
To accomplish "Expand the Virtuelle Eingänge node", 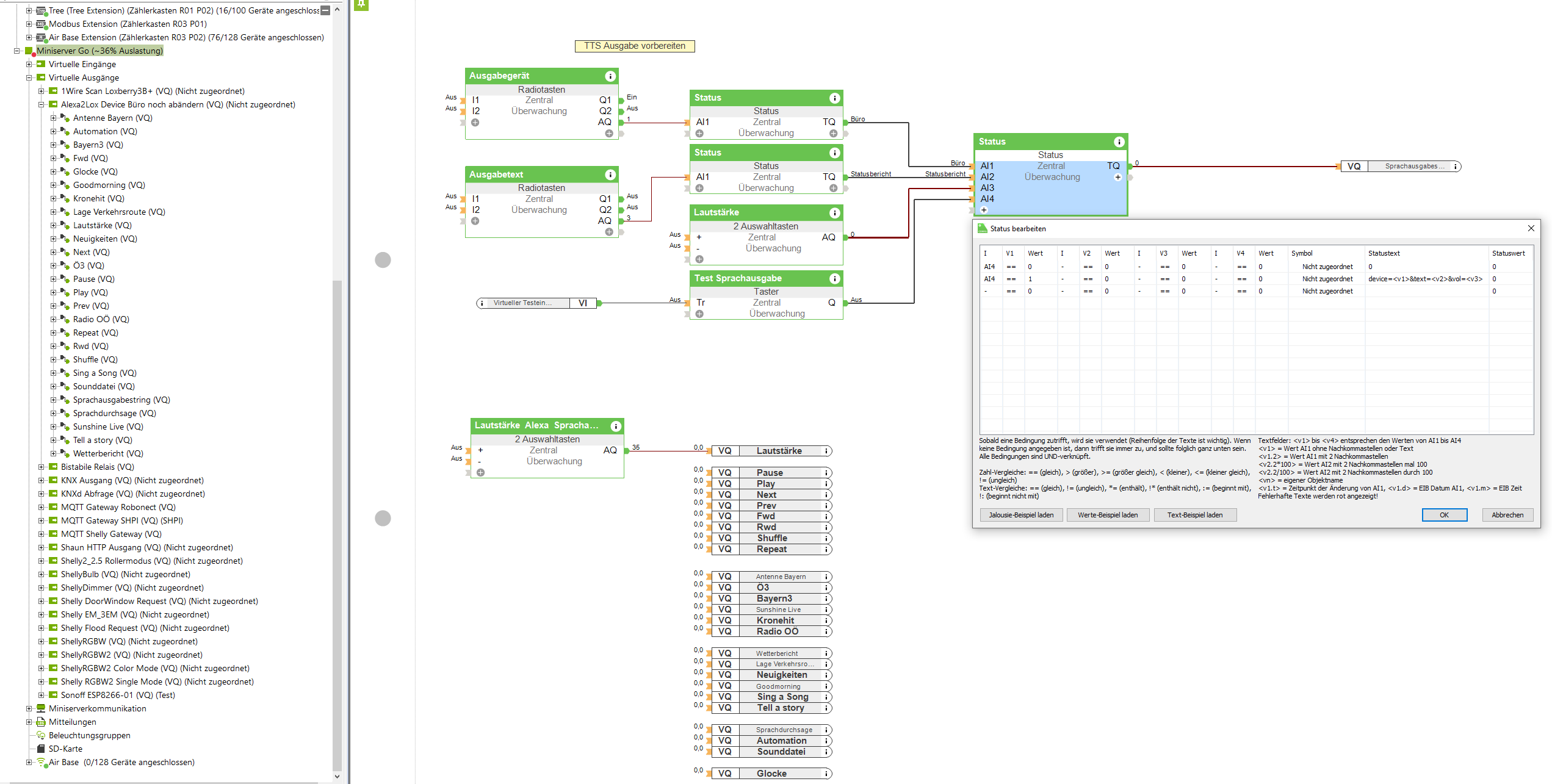I will (x=29, y=64).
